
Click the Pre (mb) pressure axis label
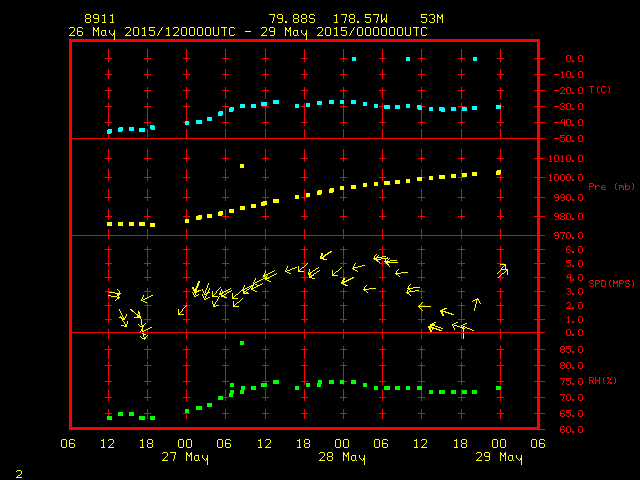[x=611, y=187]
